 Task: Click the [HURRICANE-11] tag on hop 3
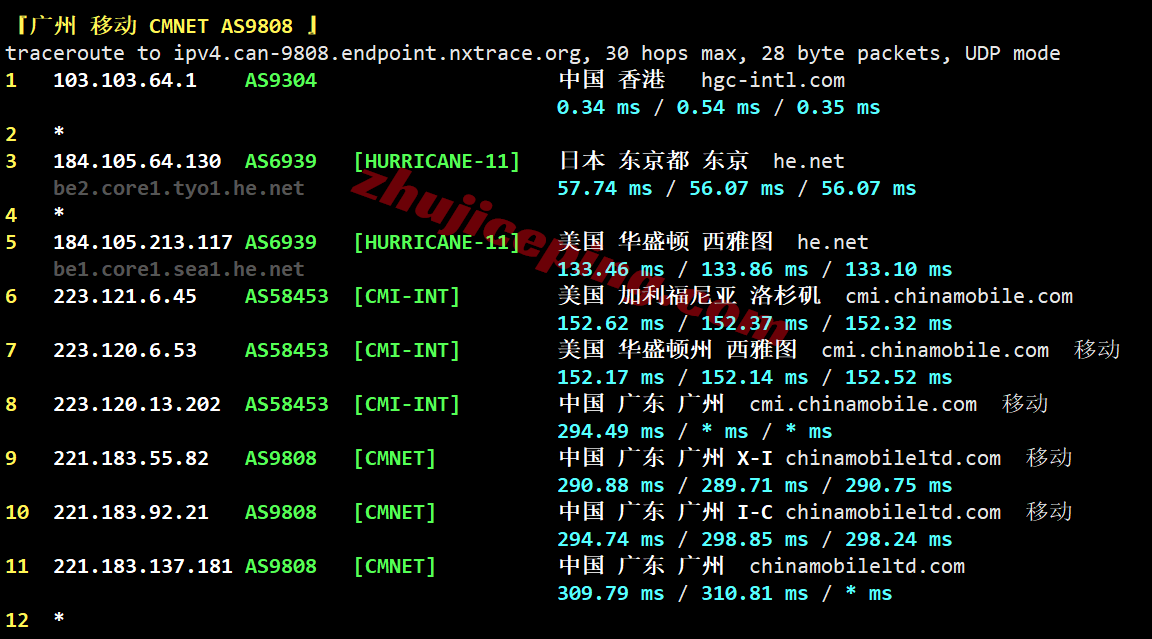(436, 161)
